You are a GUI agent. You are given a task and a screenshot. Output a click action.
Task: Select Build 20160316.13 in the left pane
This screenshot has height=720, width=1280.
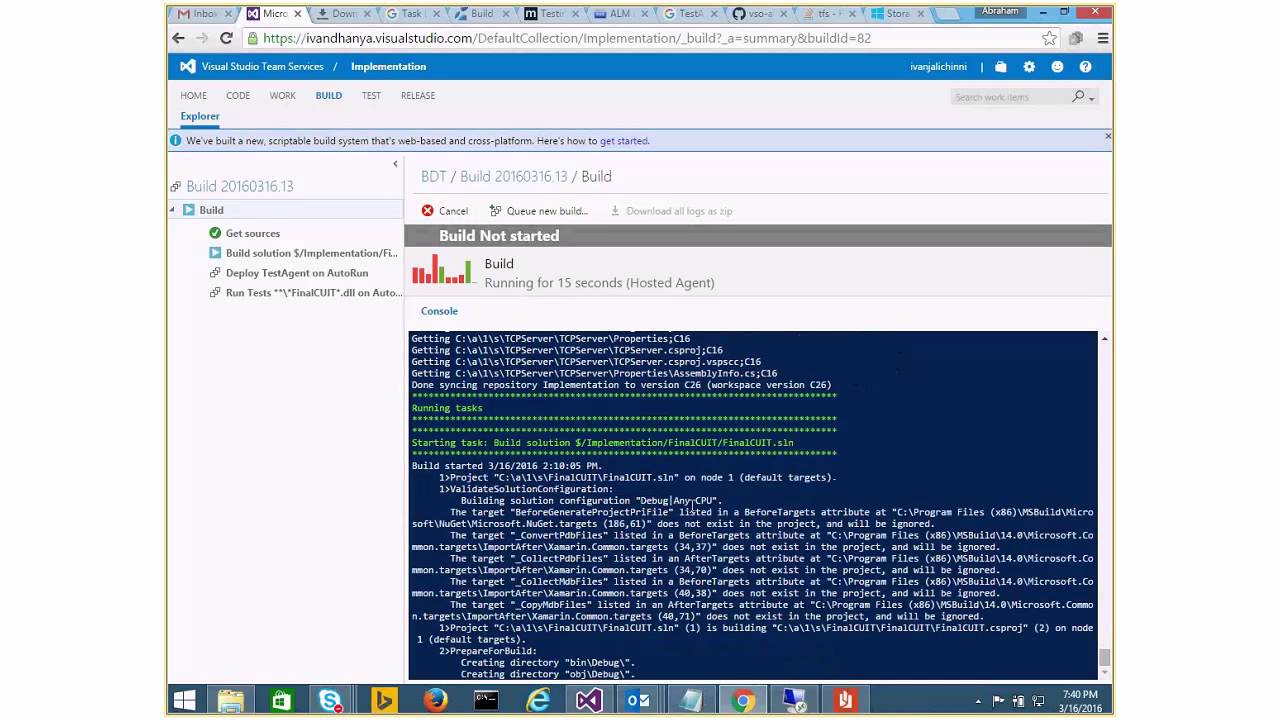coord(239,186)
